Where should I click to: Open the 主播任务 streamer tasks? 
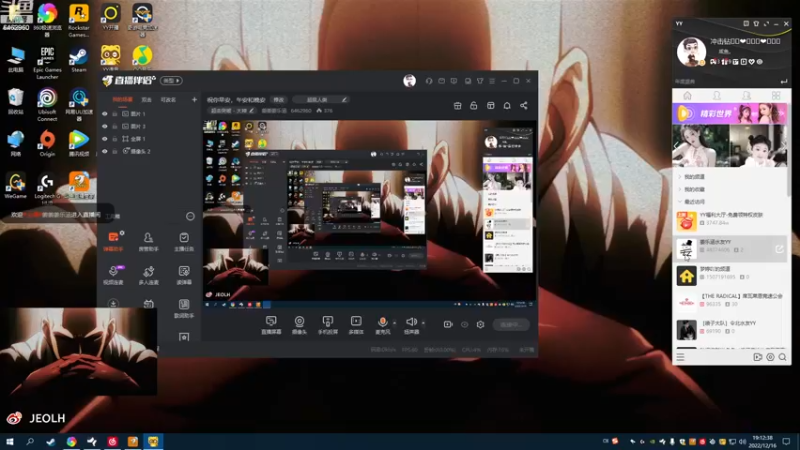tap(184, 242)
